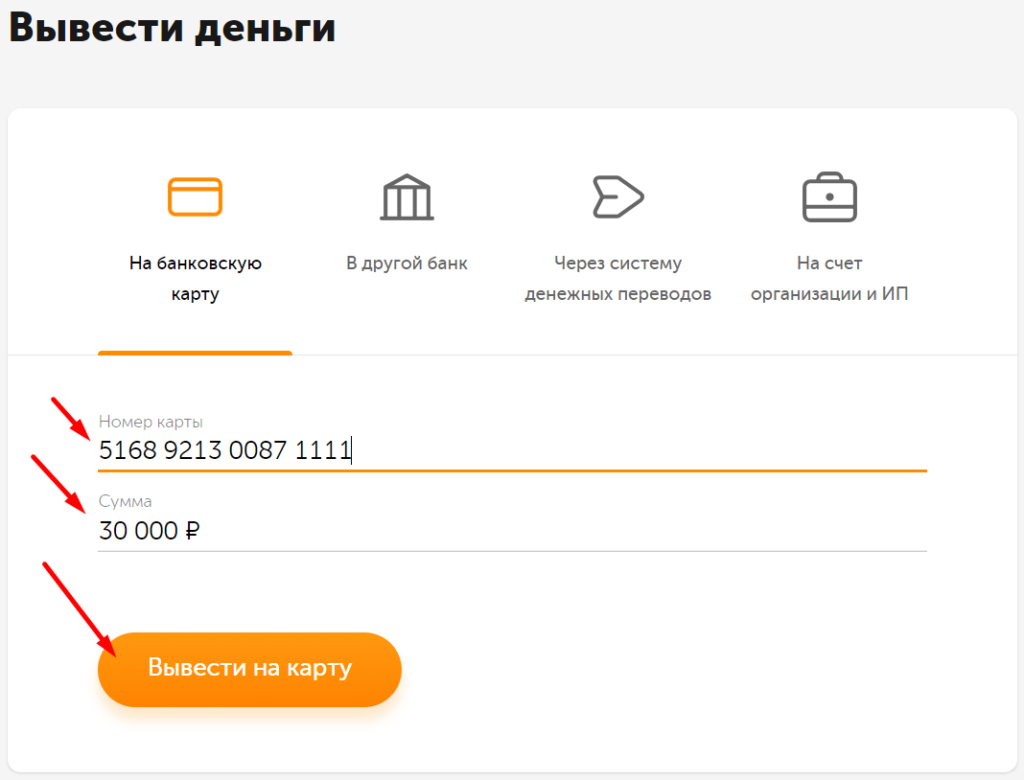Click the "Вывести деньги" page heading
Viewport: 1024px width, 780px height.
(x=172, y=28)
